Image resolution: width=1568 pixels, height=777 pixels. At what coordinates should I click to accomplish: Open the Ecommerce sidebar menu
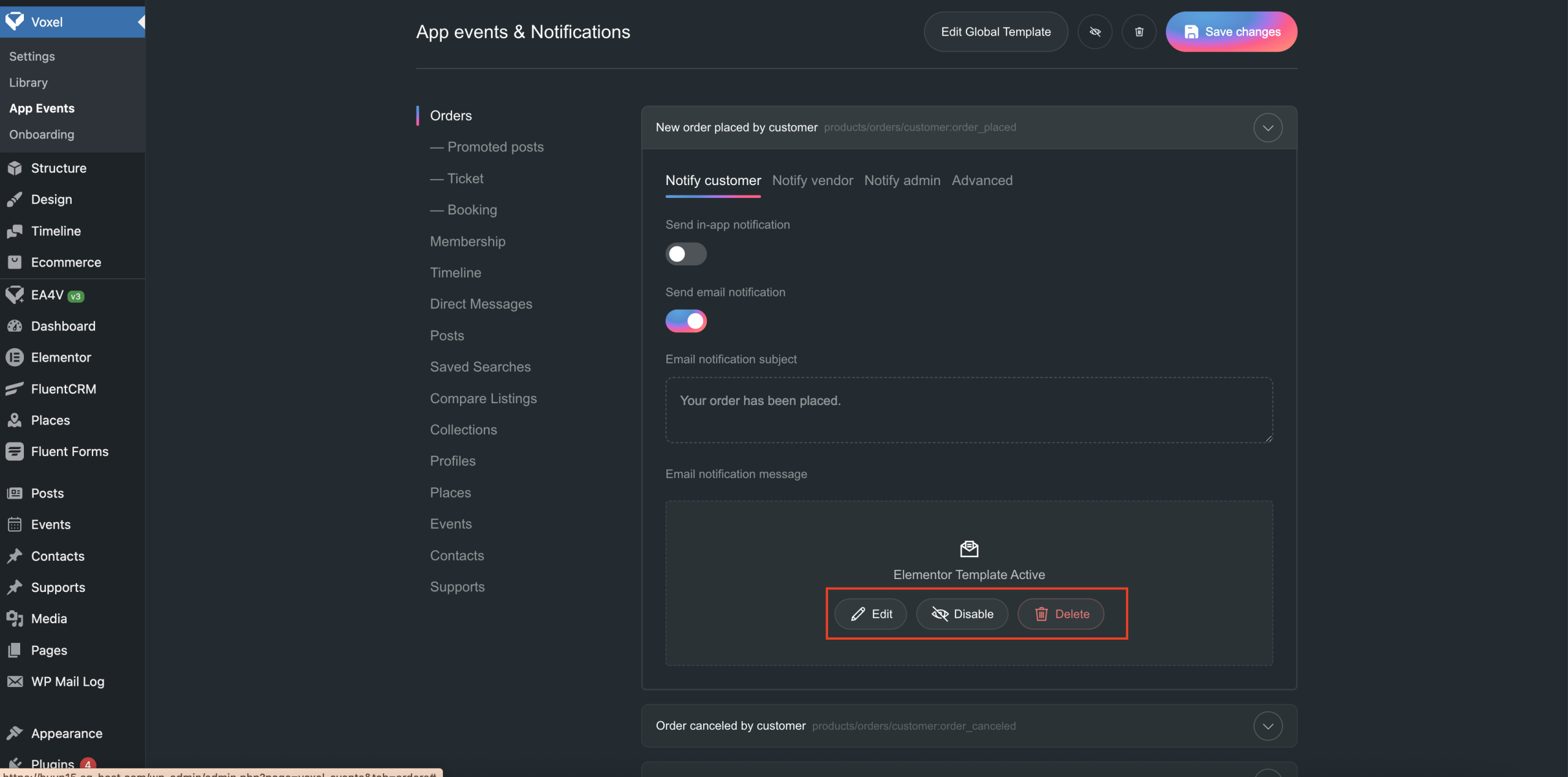click(66, 262)
